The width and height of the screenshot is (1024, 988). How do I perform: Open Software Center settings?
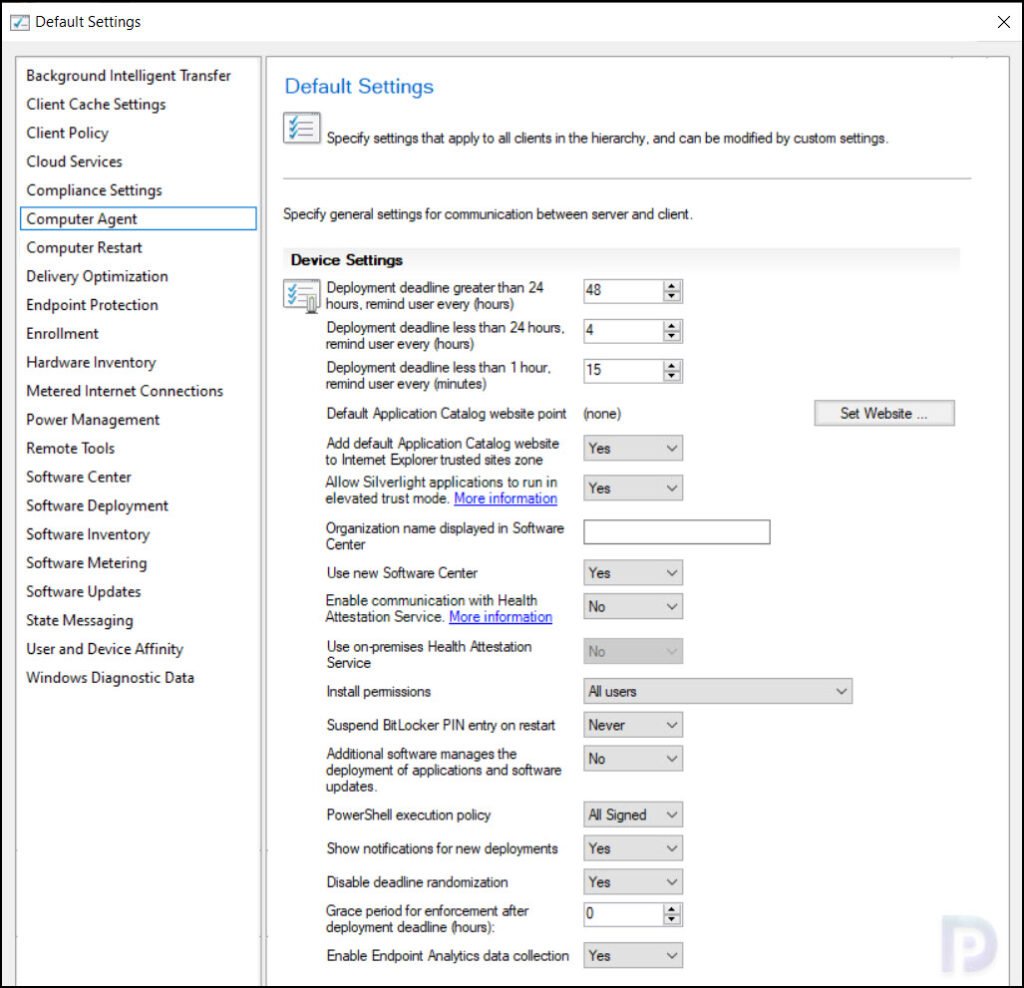[x=79, y=477]
